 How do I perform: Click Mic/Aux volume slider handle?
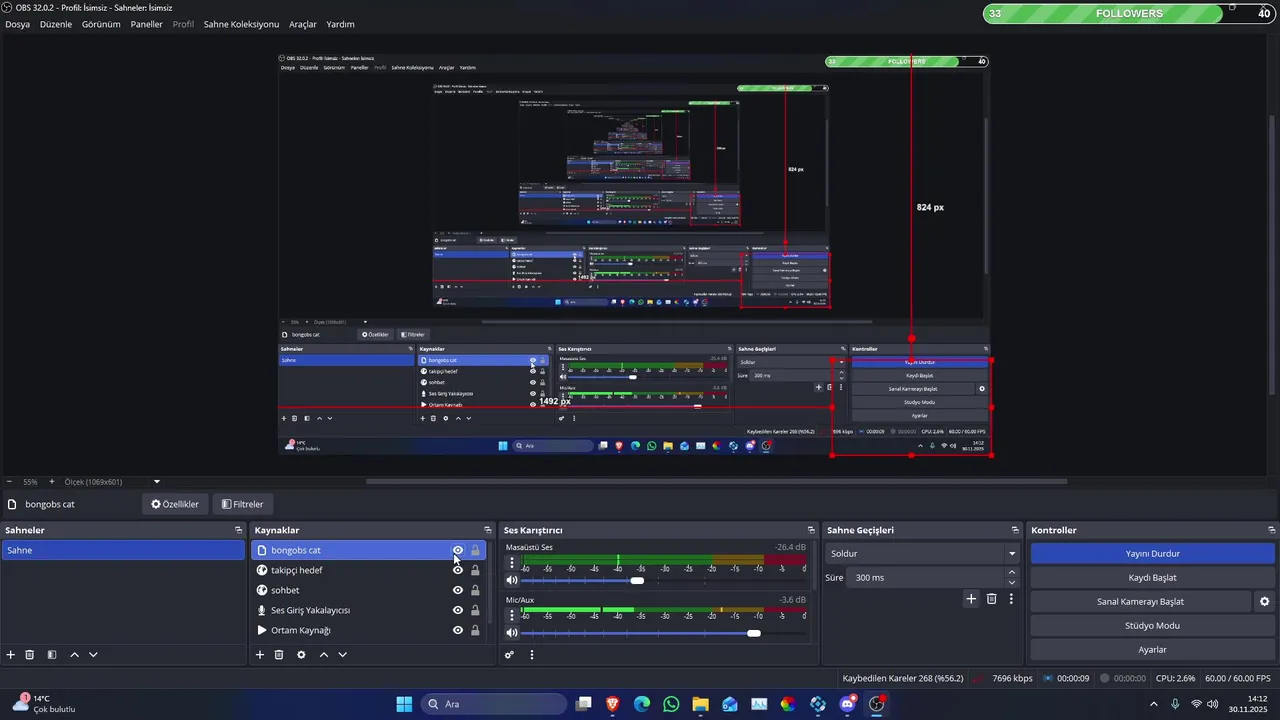pyautogui.click(x=754, y=633)
